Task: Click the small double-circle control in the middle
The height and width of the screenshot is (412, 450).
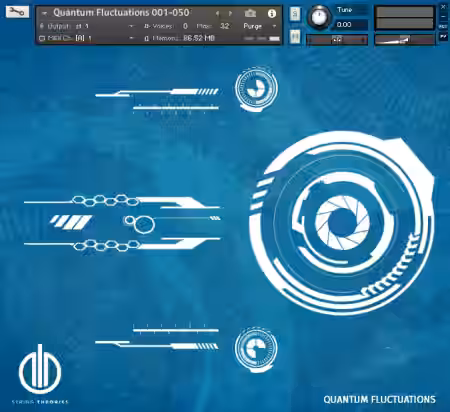Action: [x=140, y=223]
